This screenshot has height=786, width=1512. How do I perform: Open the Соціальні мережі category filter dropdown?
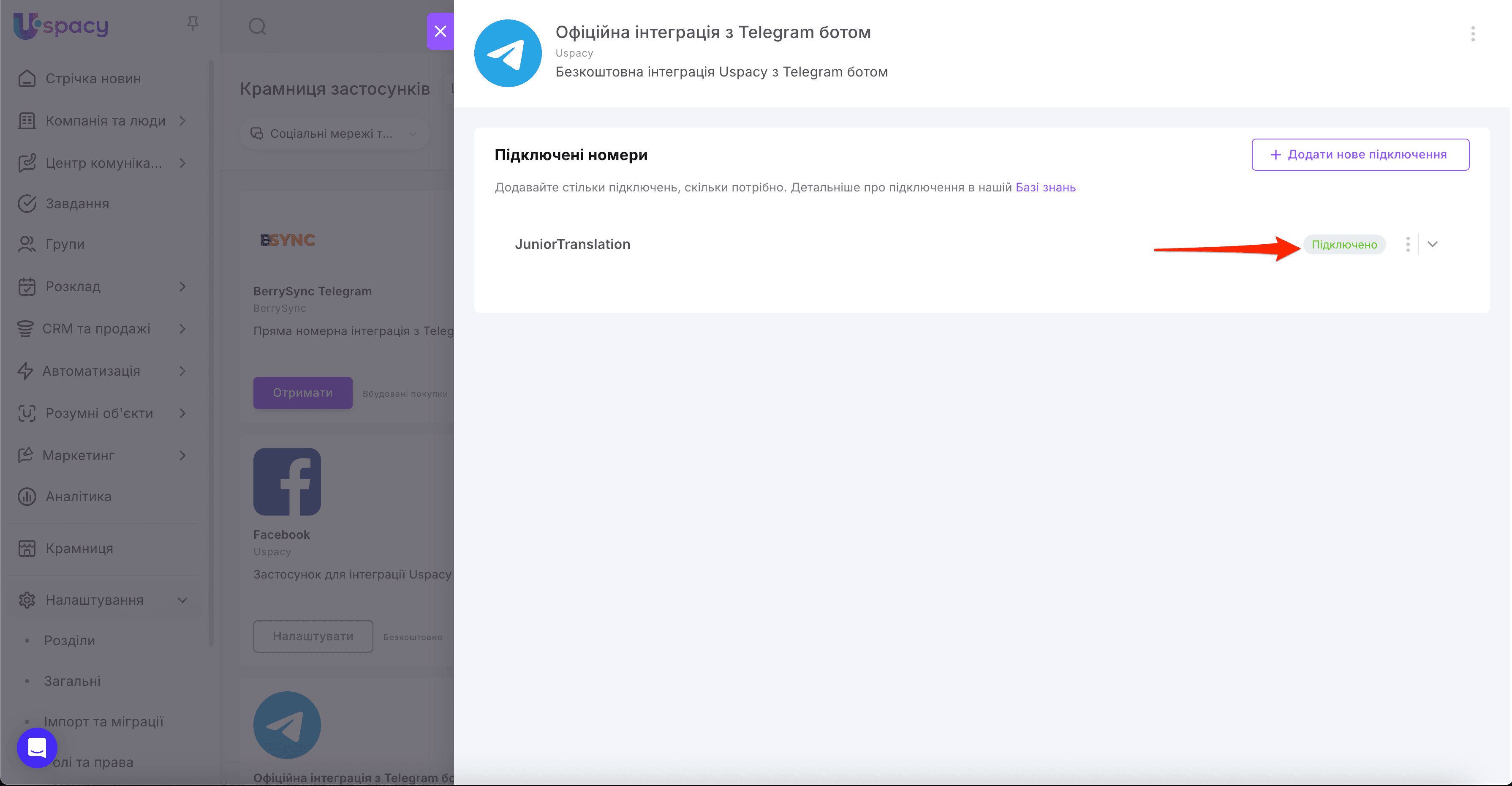[333, 134]
